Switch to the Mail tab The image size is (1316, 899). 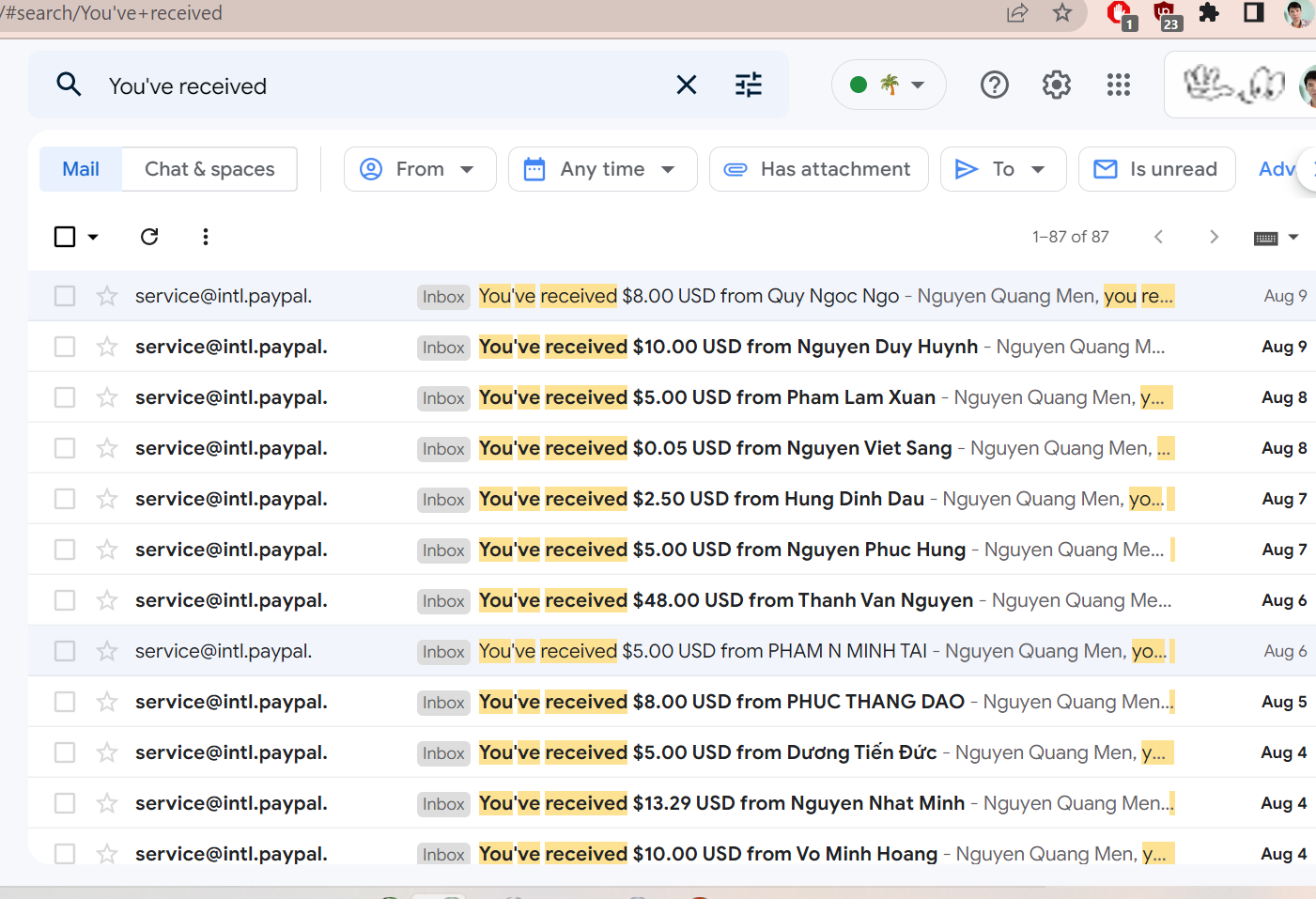tap(81, 169)
